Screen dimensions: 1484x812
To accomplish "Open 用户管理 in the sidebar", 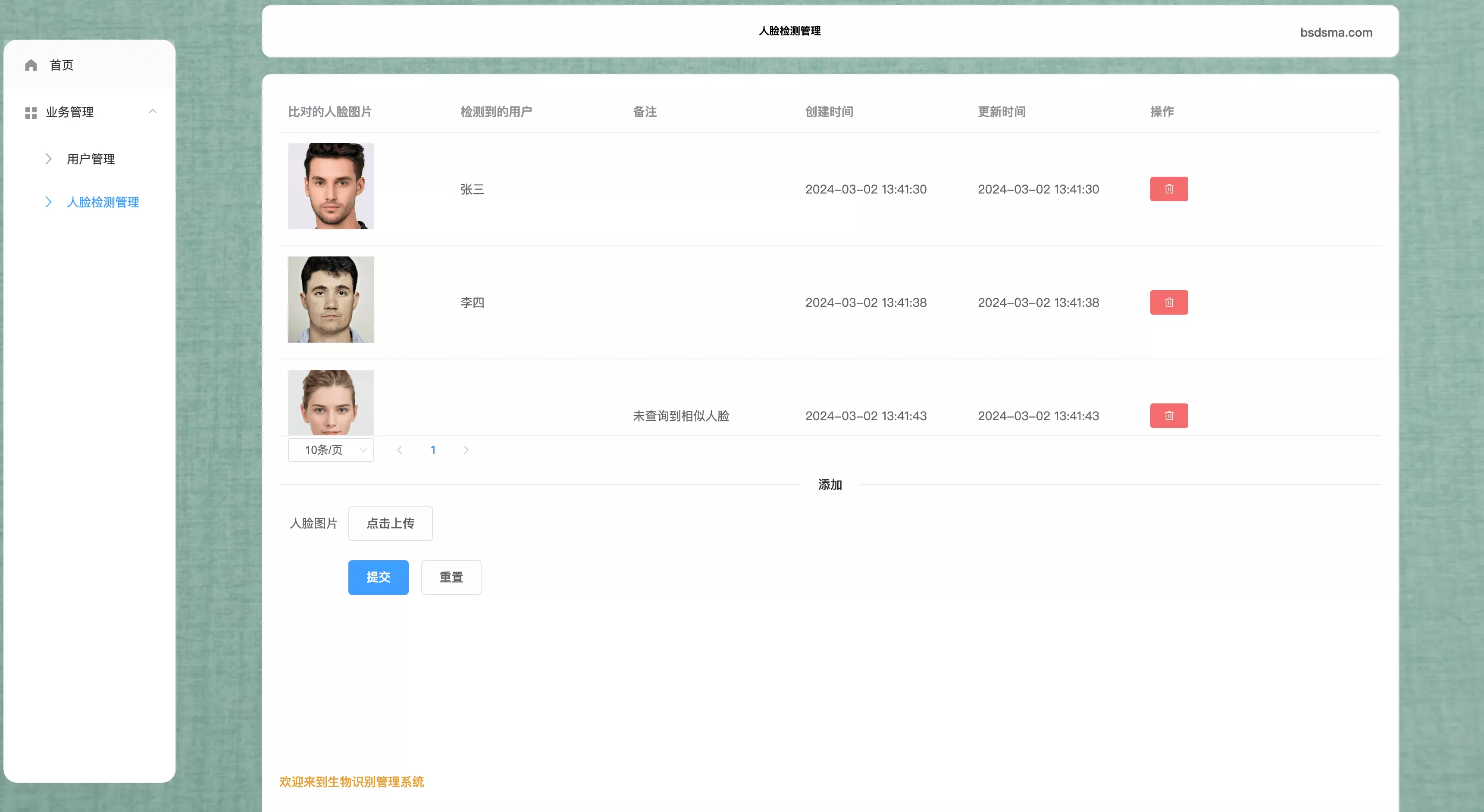I will click(x=91, y=159).
